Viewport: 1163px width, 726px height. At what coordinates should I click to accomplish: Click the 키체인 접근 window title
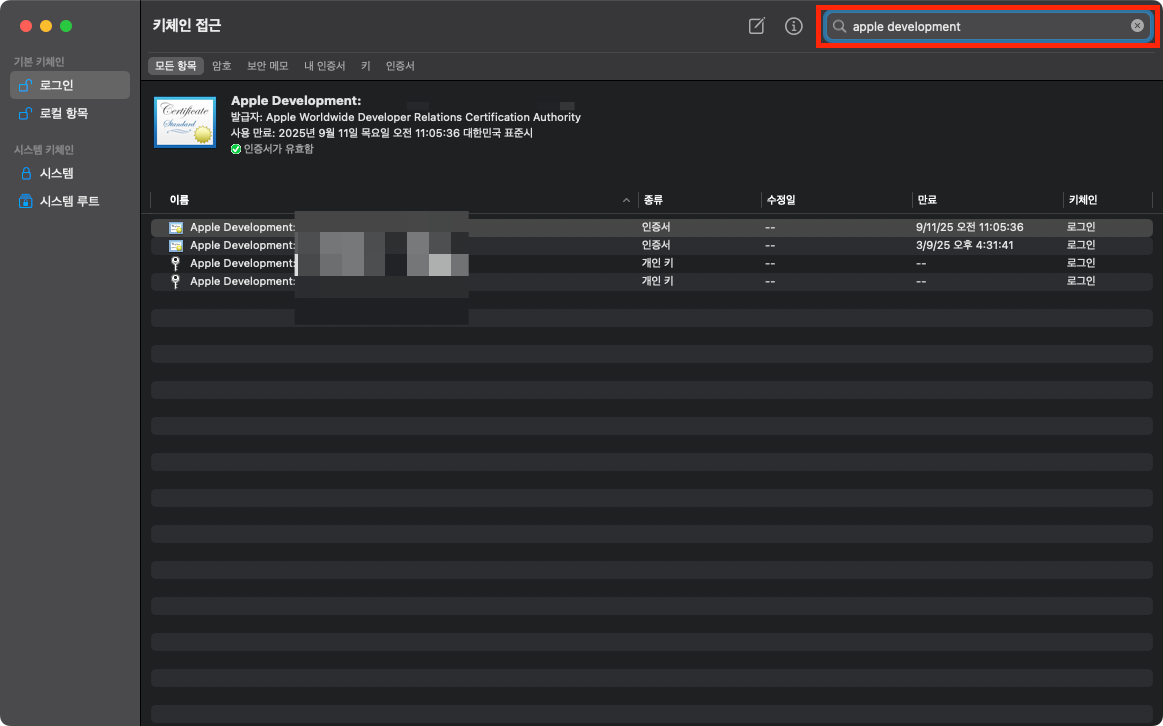point(187,26)
